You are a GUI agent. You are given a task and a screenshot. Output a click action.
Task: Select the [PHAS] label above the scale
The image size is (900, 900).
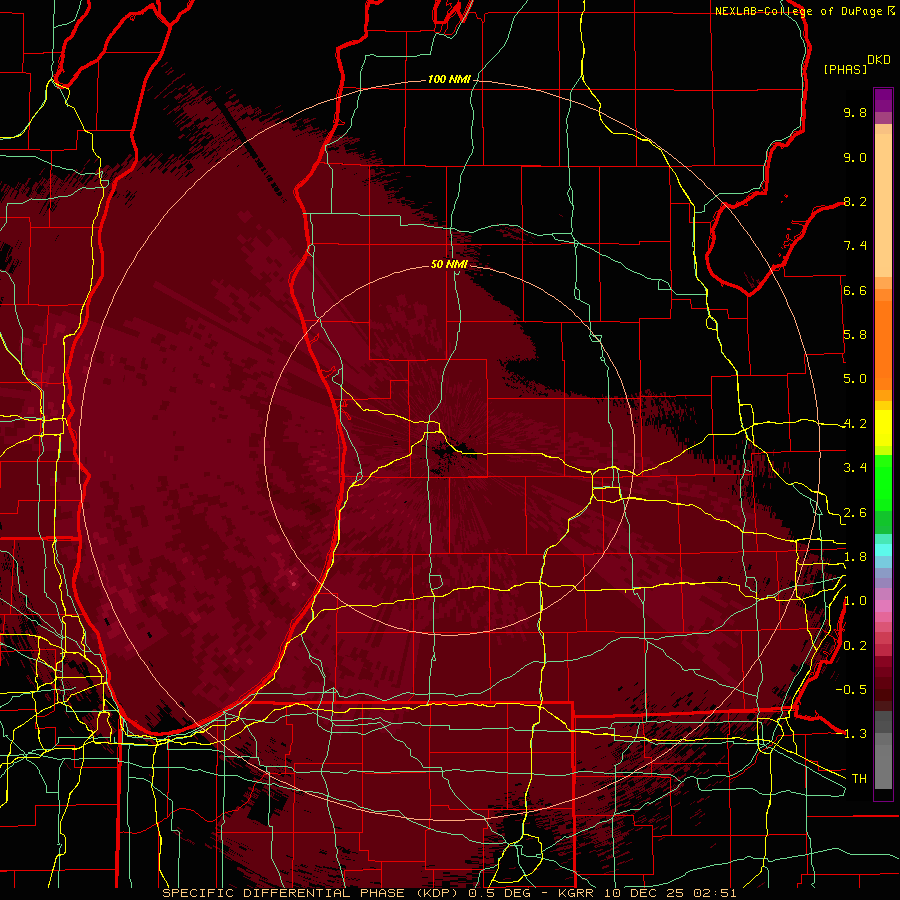click(x=845, y=69)
